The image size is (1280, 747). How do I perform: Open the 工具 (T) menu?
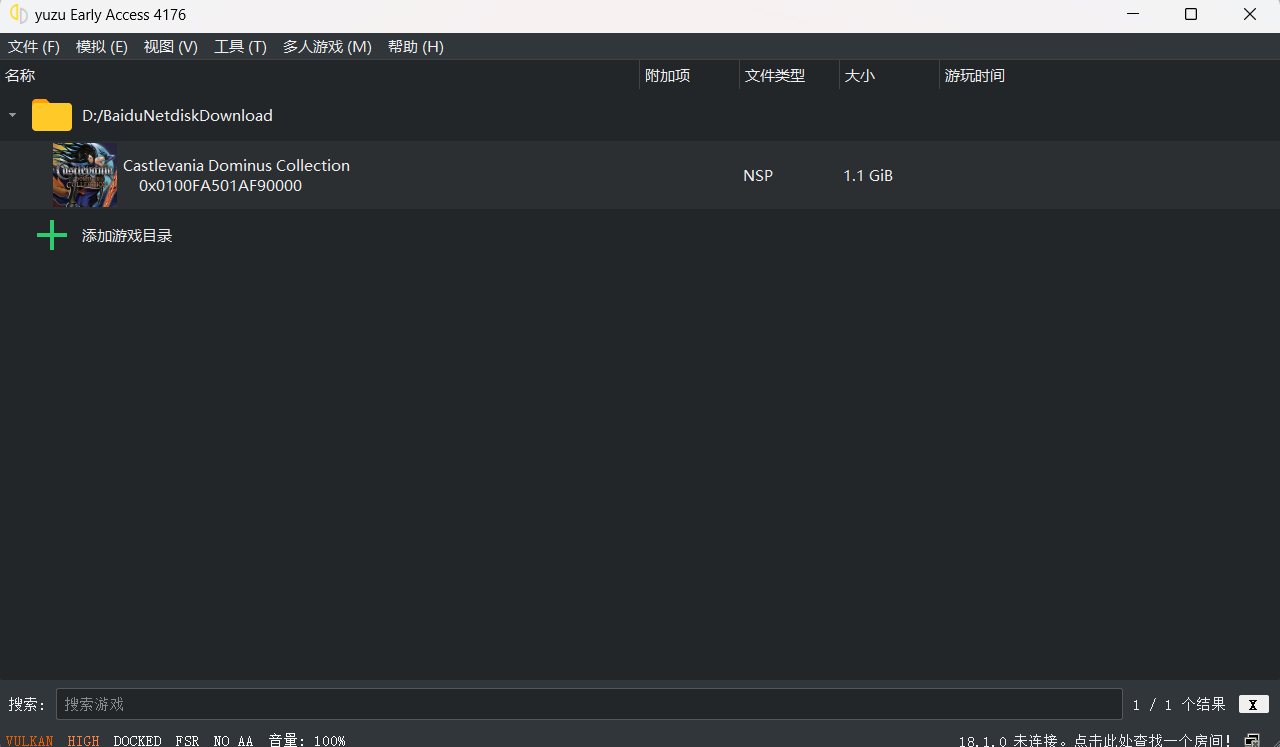click(240, 47)
